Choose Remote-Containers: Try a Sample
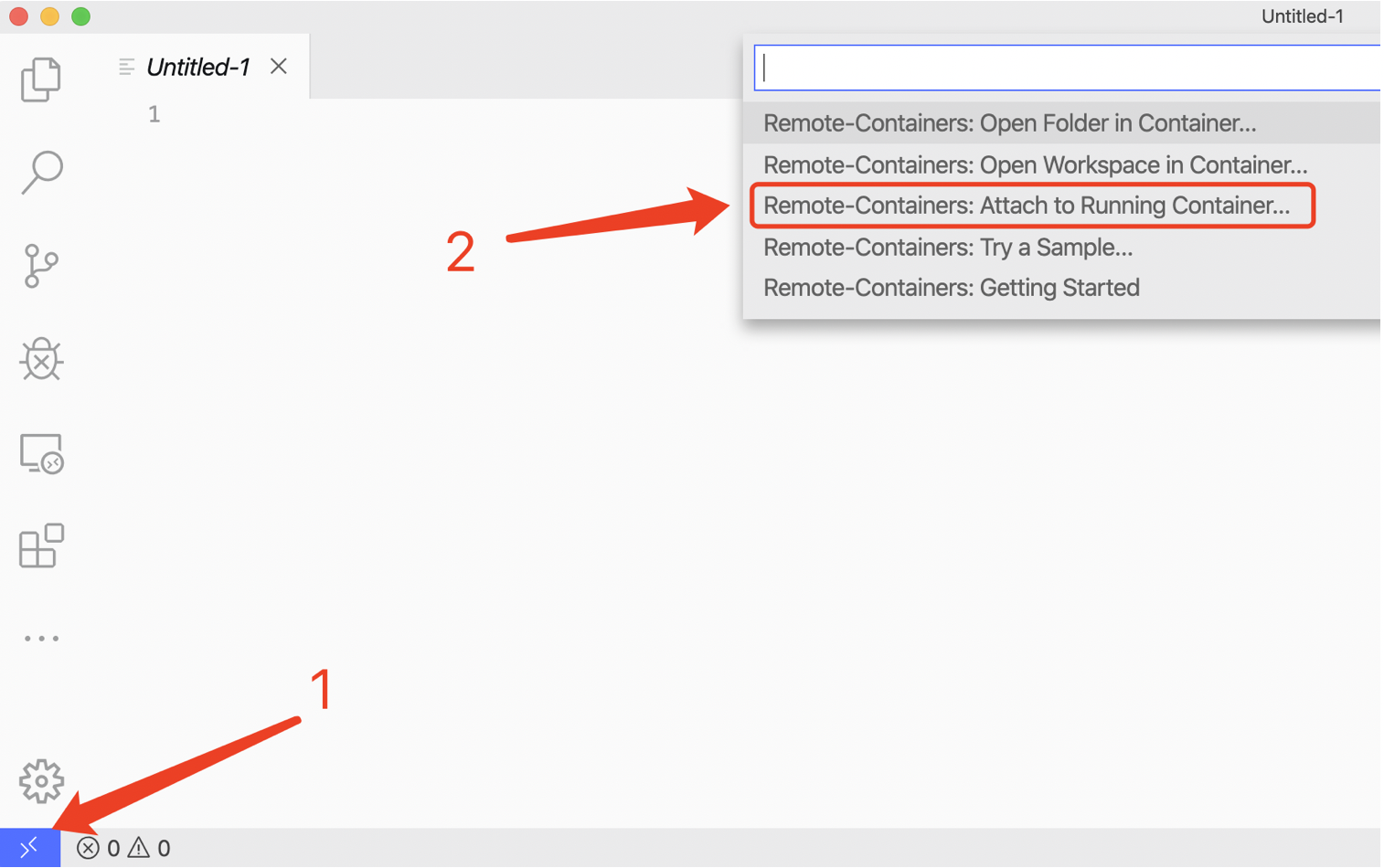 [1061, 247]
